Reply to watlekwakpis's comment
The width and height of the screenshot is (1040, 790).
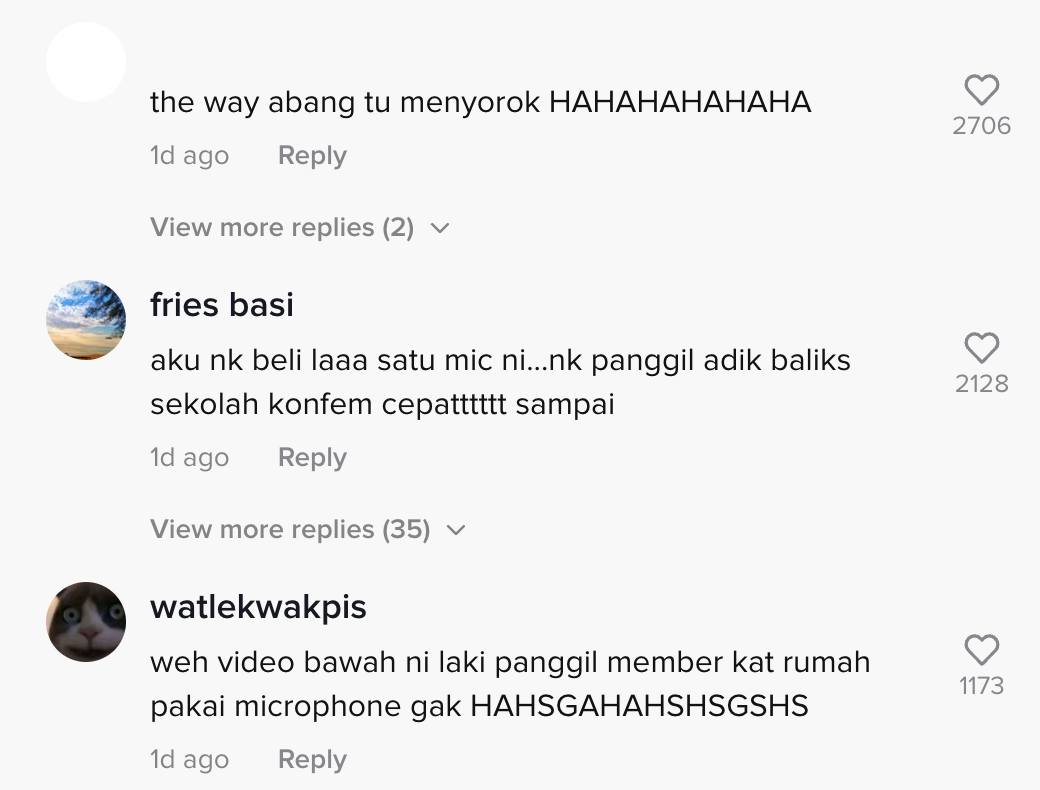312,759
